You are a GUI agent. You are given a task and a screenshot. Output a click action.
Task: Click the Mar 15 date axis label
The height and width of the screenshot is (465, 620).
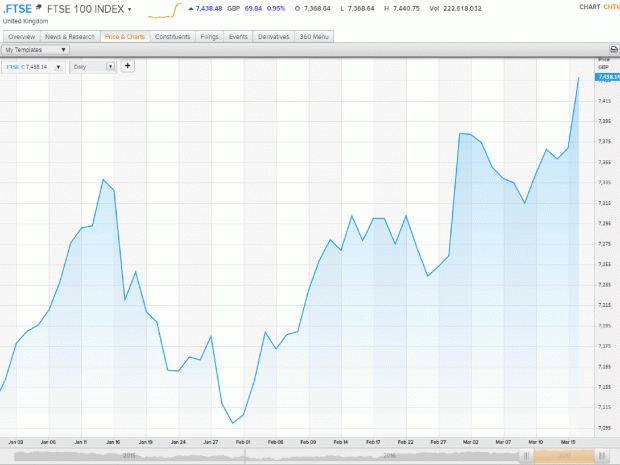[x=568, y=442]
